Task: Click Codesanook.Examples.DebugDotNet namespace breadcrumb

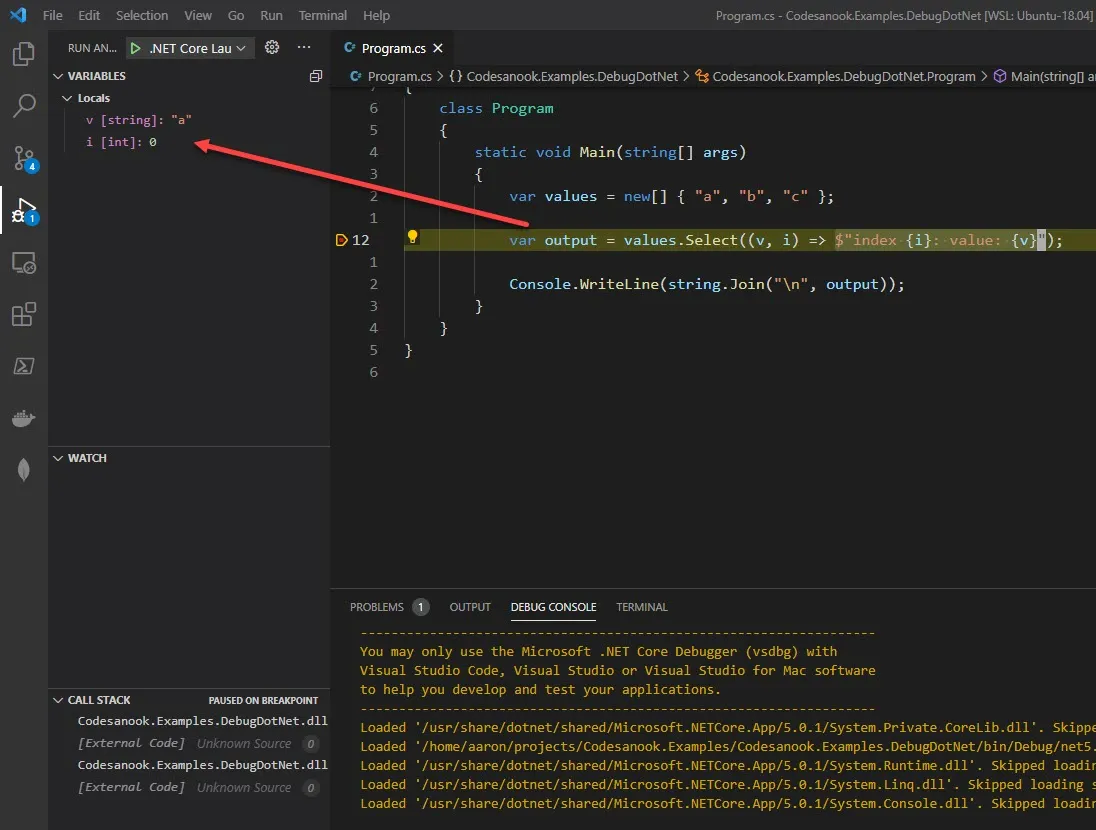Action: pyautogui.click(x=572, y=76)
